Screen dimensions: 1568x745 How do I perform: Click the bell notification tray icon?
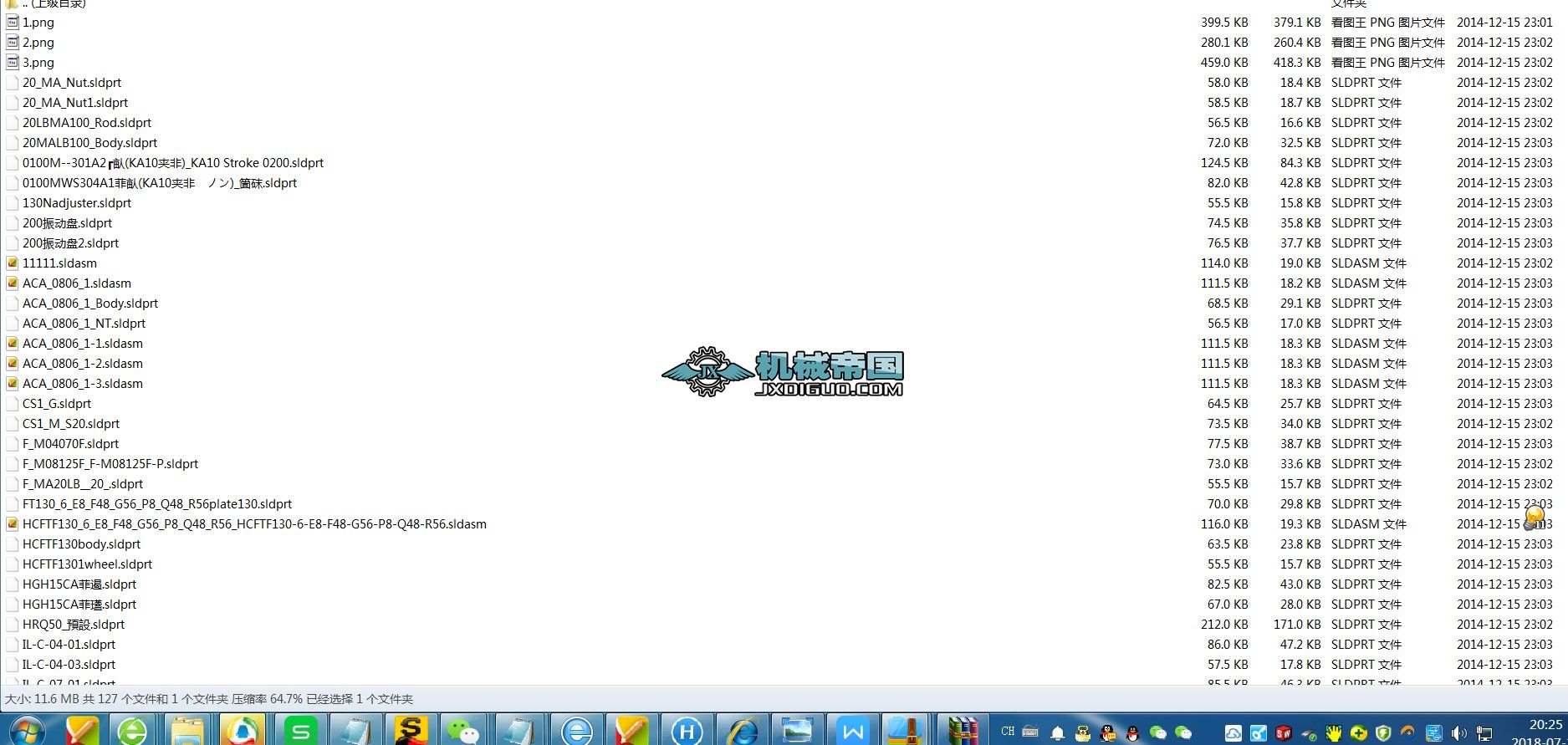pyautogui.click(x=1058, y=733)
